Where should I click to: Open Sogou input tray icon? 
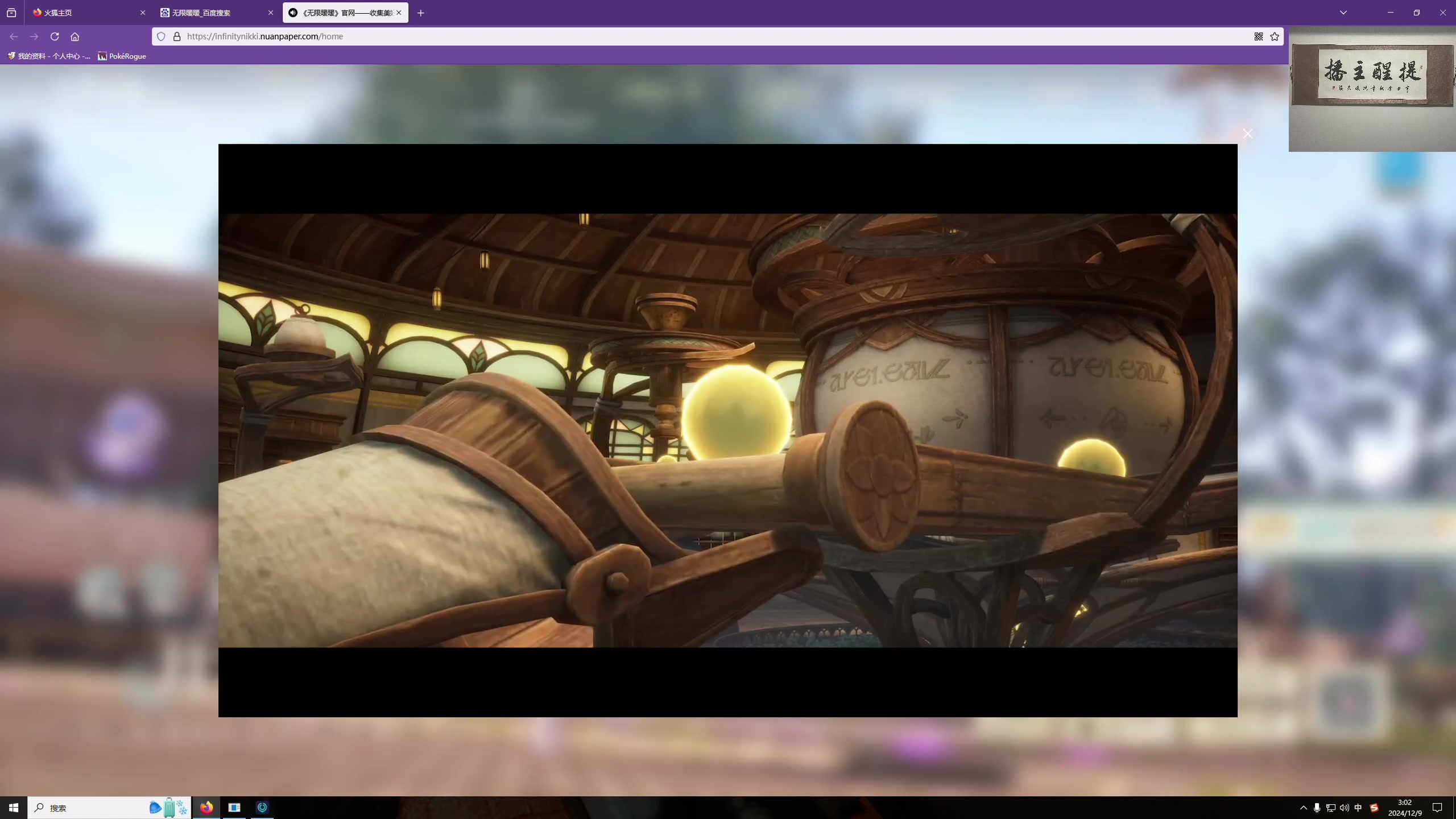pos(1374,808)
